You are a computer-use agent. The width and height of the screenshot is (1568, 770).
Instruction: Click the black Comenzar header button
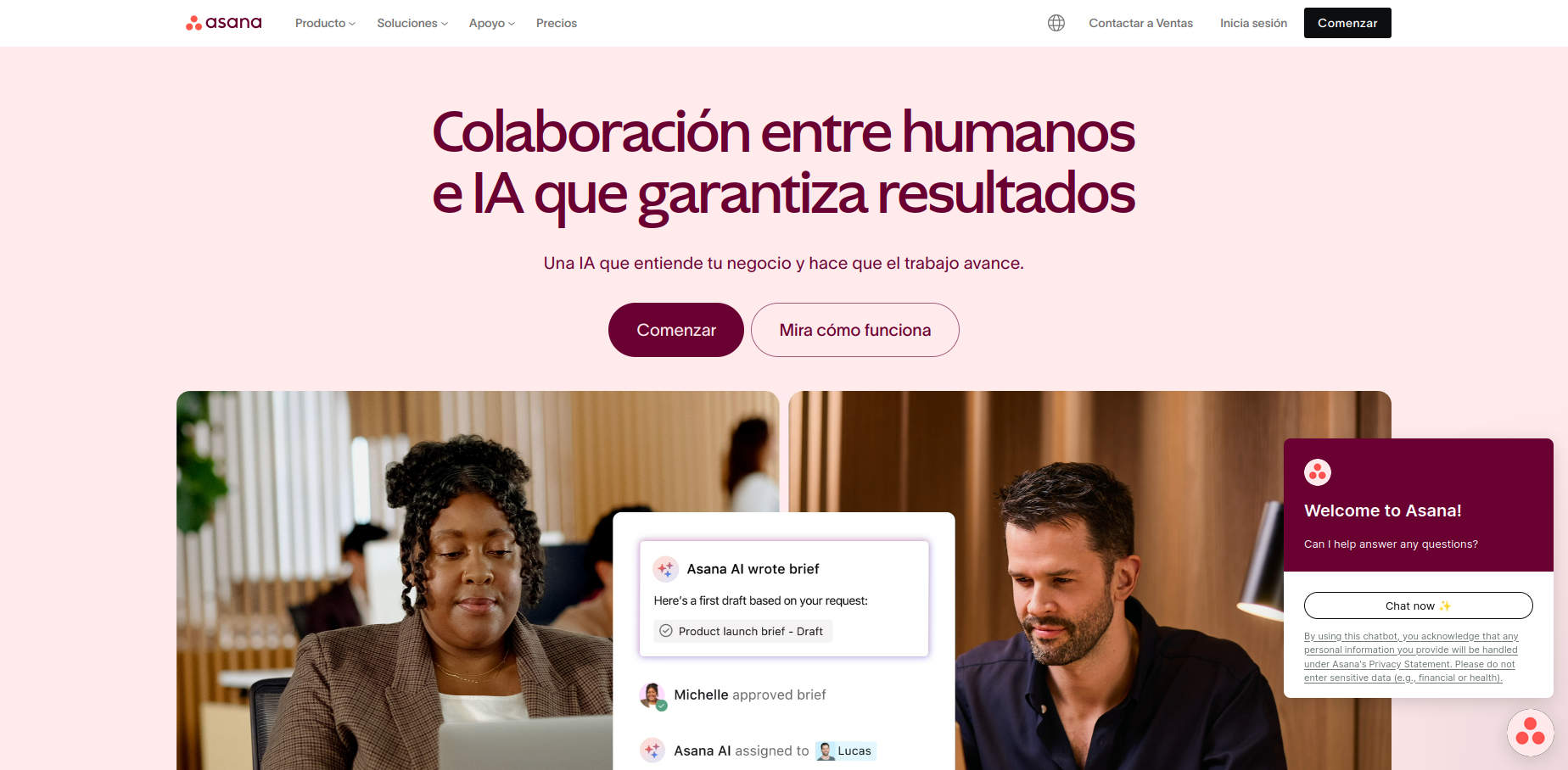point(1347,23)
